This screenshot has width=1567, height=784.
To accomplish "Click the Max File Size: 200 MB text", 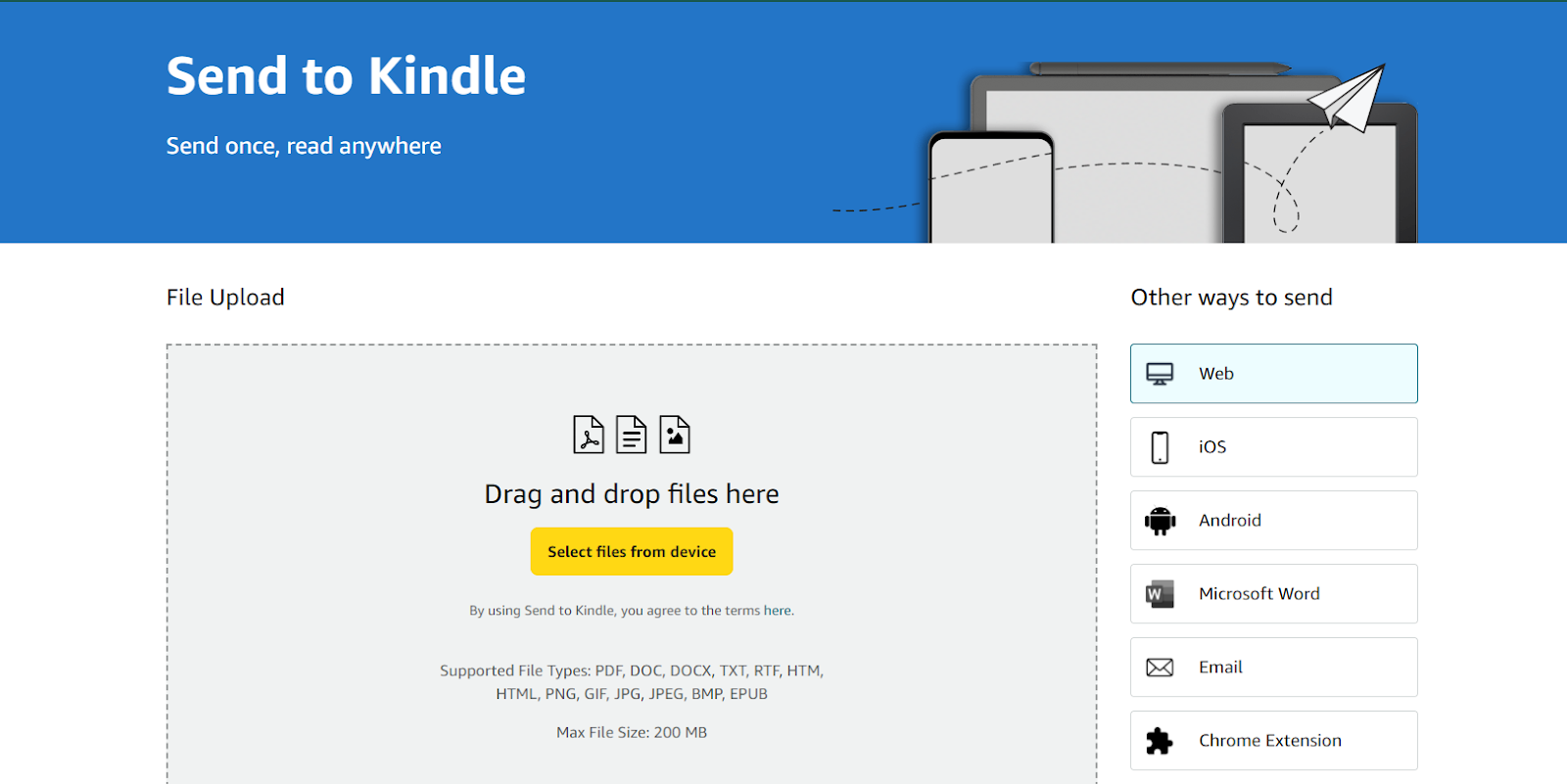I will [x=632, y=733].
